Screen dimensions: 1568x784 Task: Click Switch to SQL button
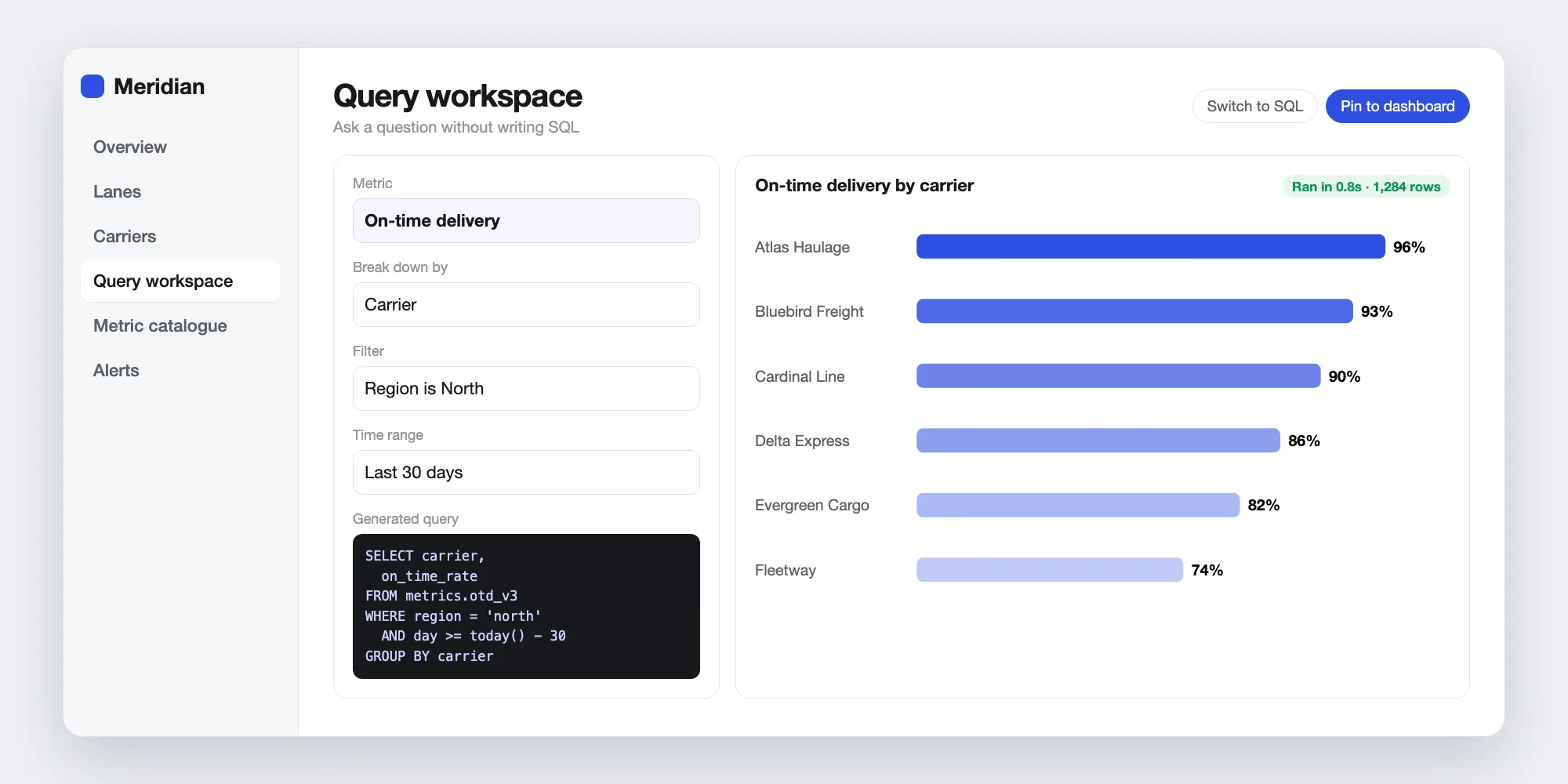1254,106
